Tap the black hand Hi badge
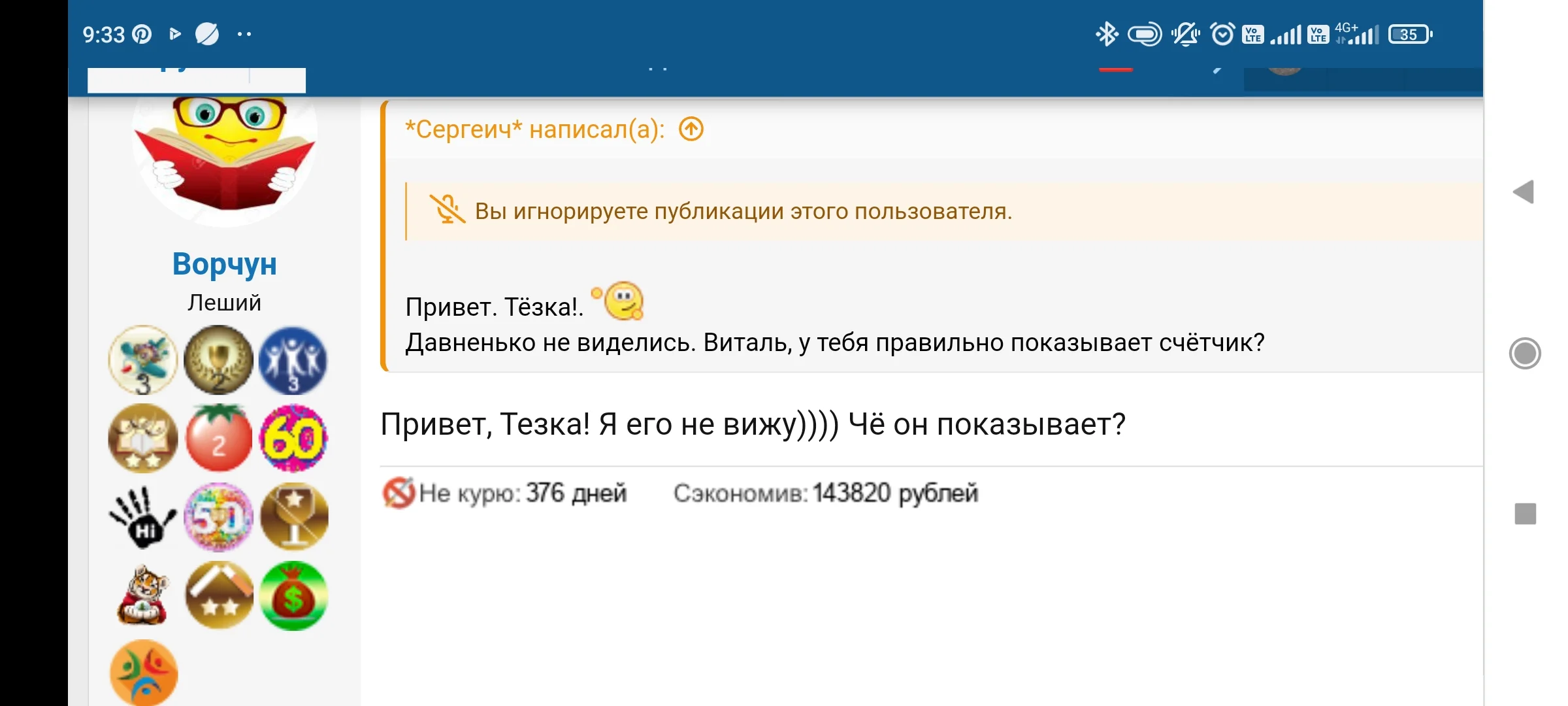 click(x=142, y=517)
